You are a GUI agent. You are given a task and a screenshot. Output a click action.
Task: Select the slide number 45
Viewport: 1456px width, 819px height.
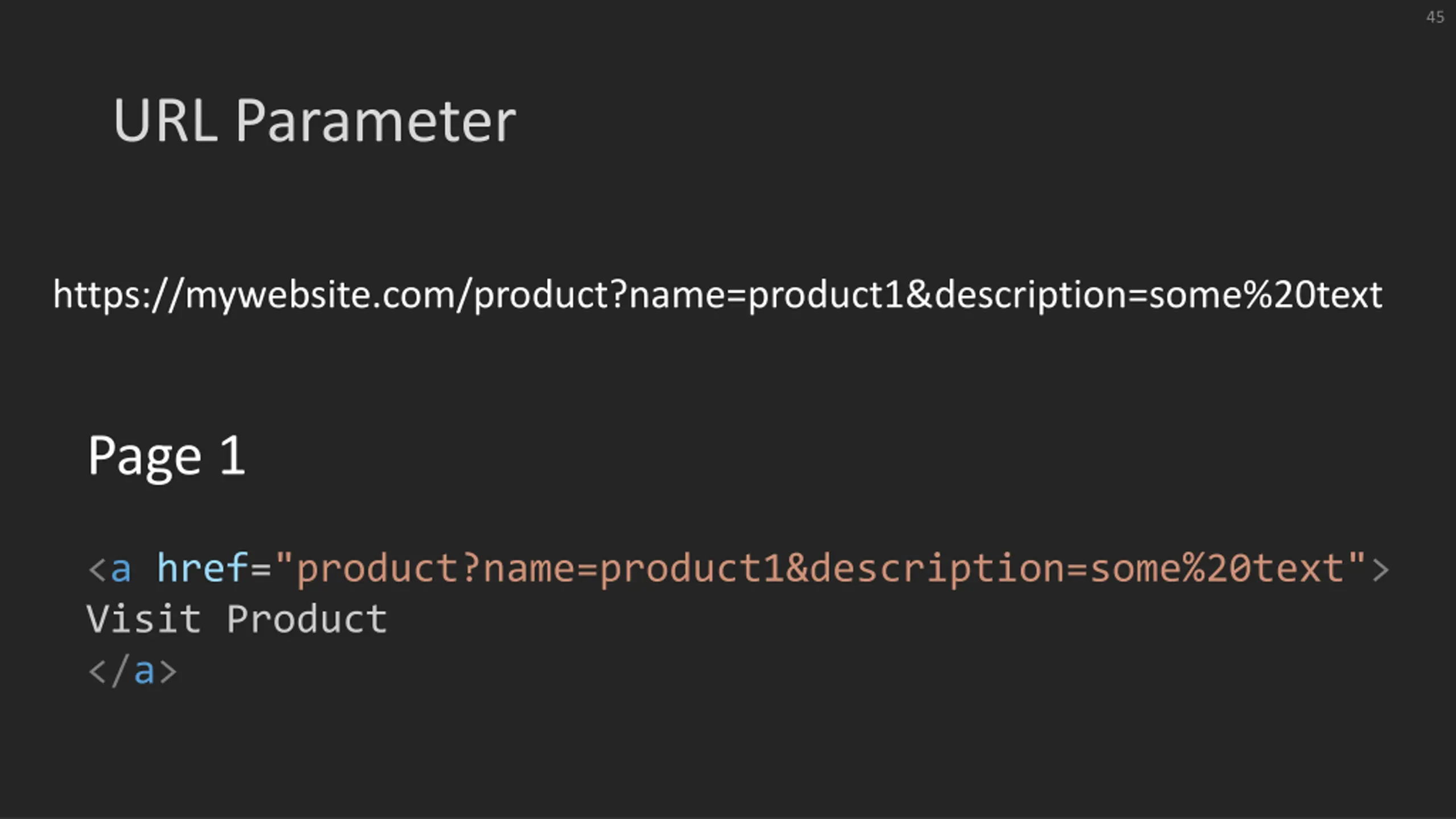click(1435, 17)
